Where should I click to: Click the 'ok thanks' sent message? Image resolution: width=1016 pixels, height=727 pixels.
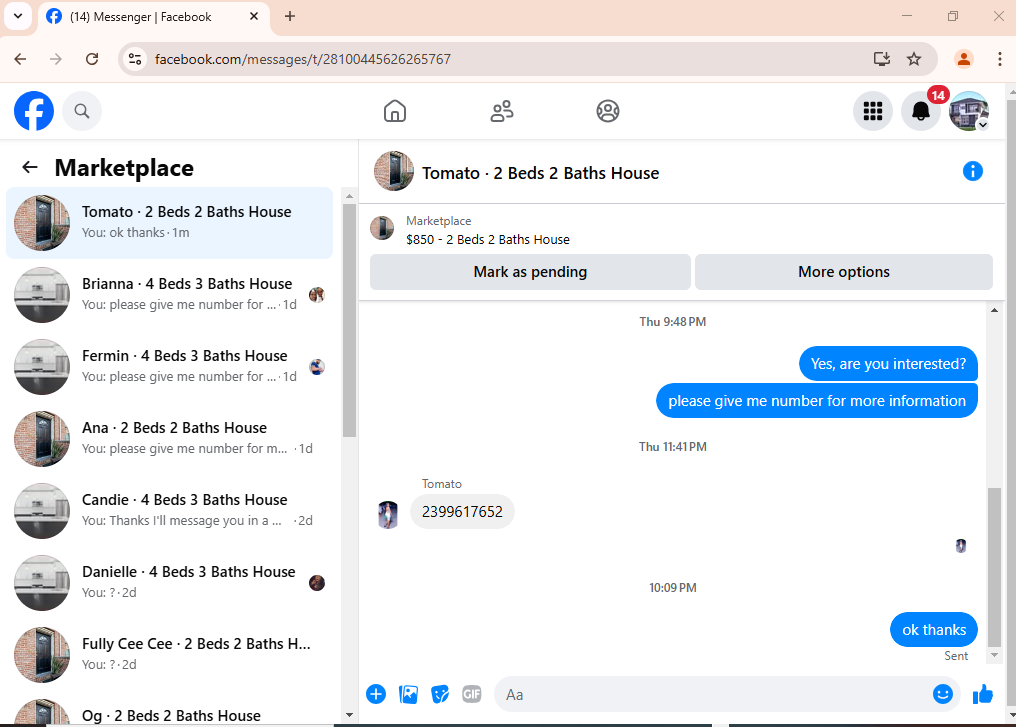point(934,629)
